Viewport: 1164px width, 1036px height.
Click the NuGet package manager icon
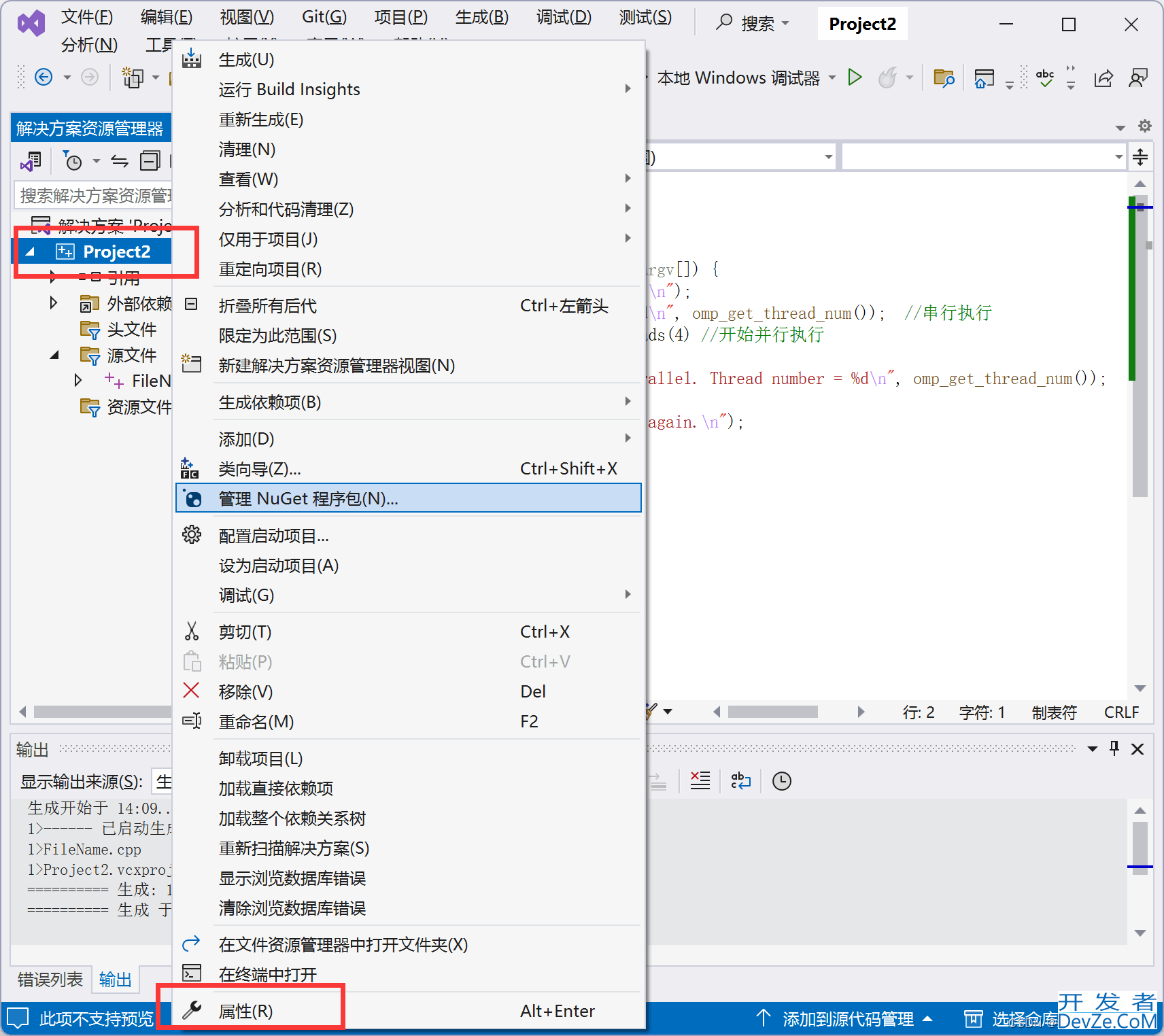click(192, 498)
